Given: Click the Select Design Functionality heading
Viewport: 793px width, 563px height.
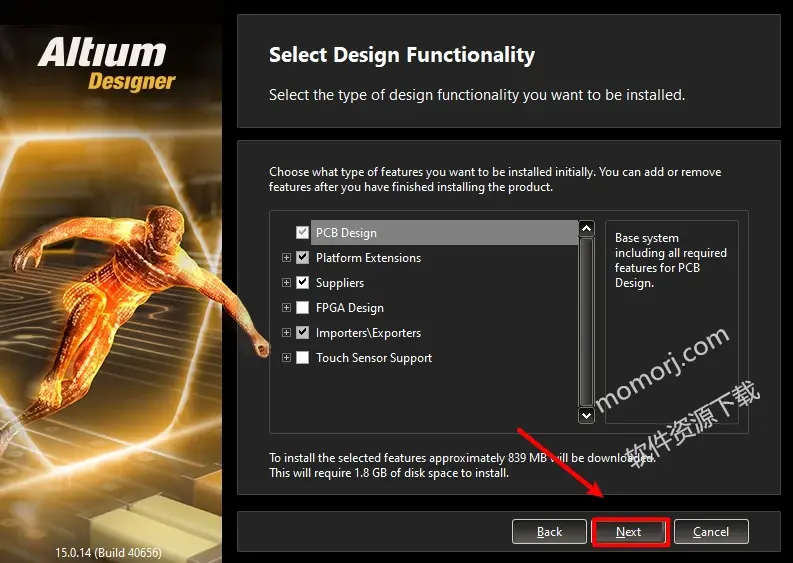Looking at the screenshot, I should (x=402, y=55).
